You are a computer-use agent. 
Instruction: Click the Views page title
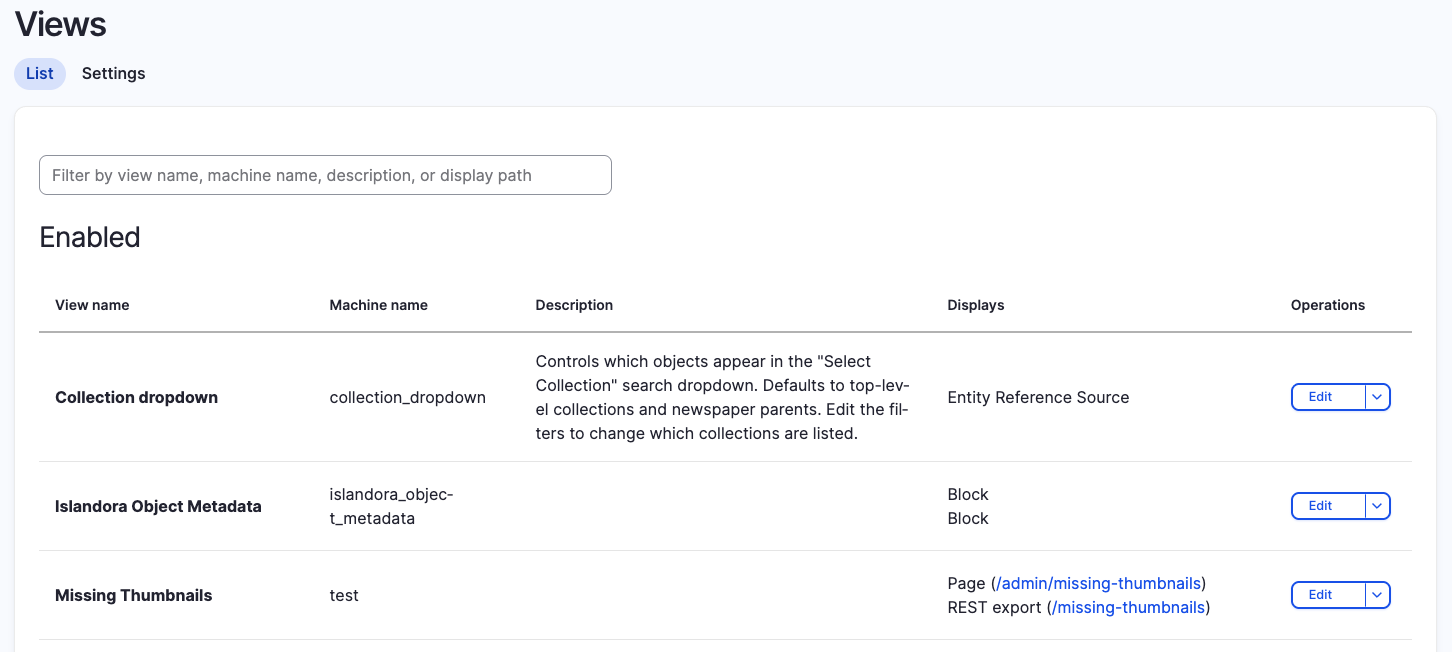[61, 23]
